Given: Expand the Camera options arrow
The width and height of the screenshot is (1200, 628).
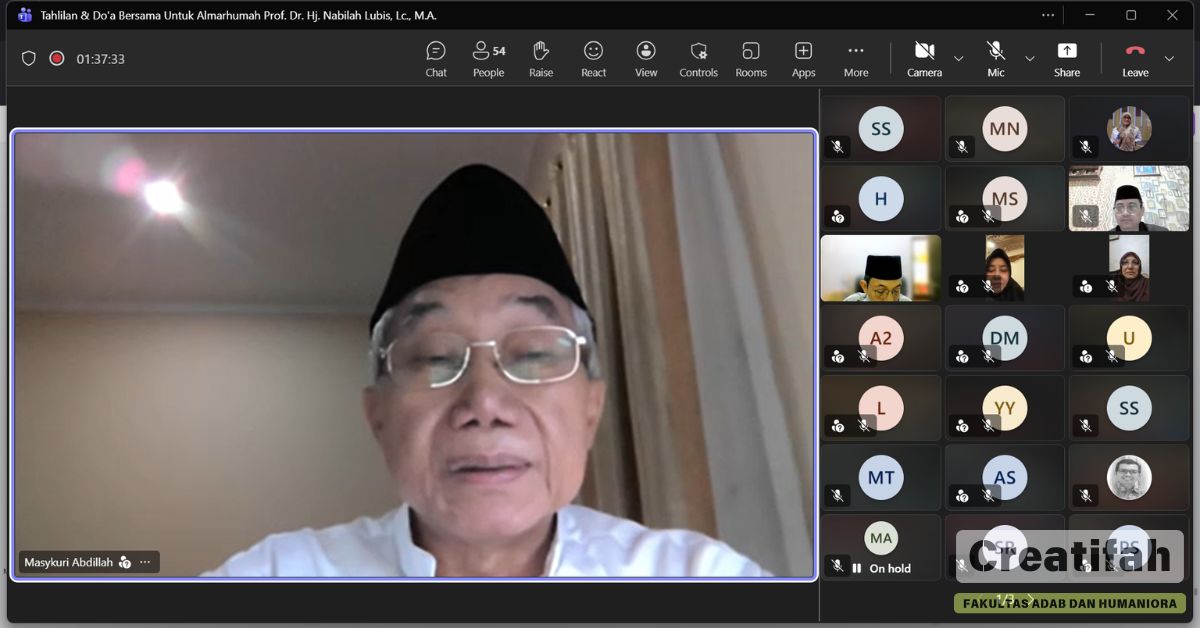Looking at the screenshot, I should click(x=959, y=59).
